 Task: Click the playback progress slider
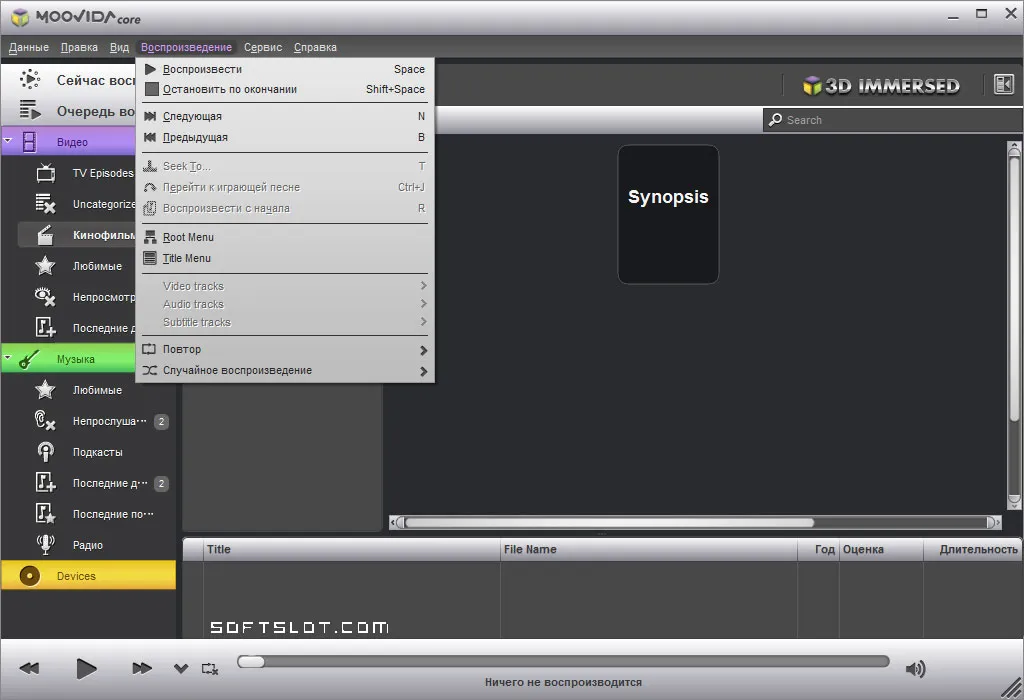point(563,661)
